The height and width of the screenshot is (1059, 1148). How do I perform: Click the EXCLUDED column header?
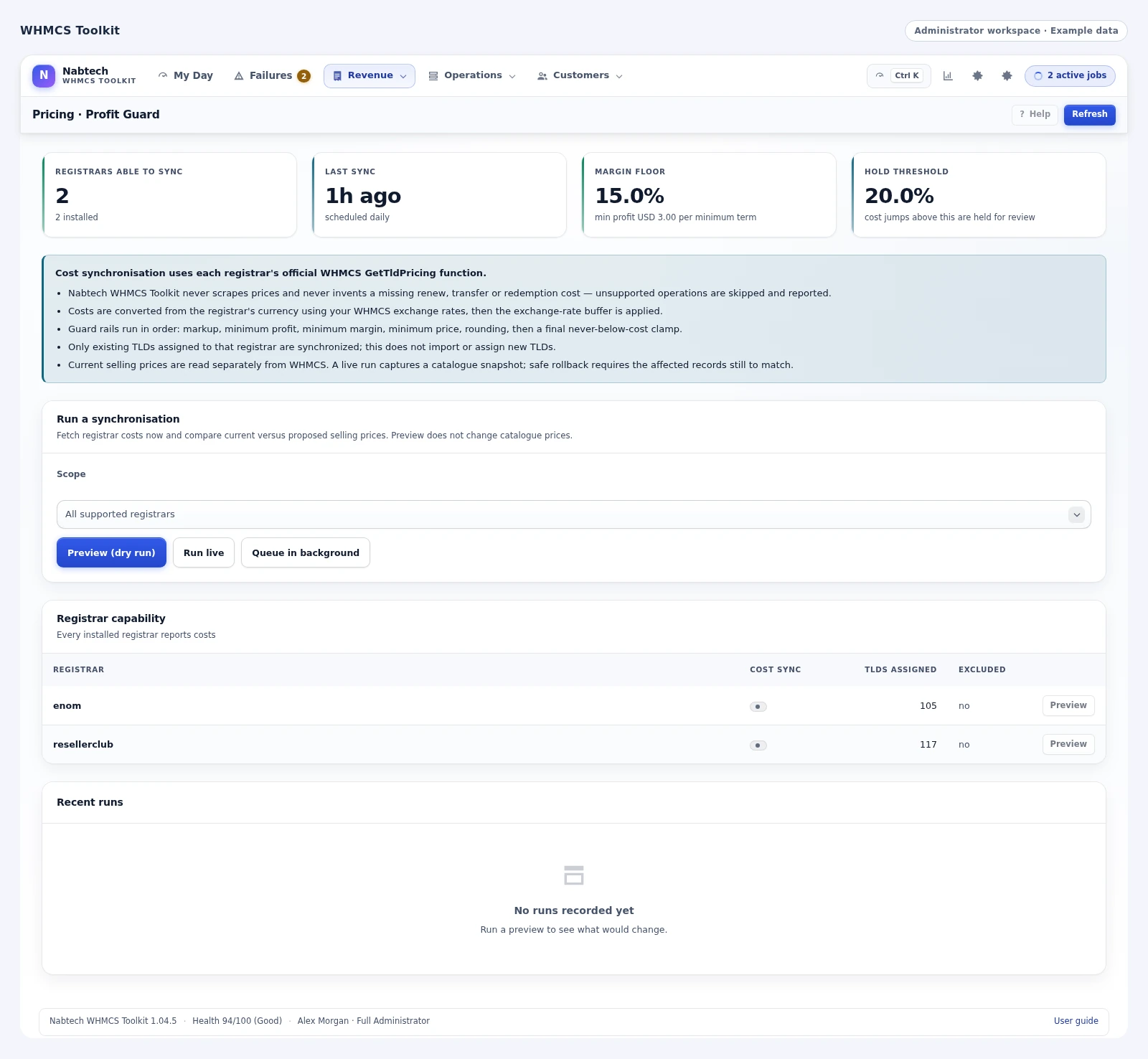982,669
